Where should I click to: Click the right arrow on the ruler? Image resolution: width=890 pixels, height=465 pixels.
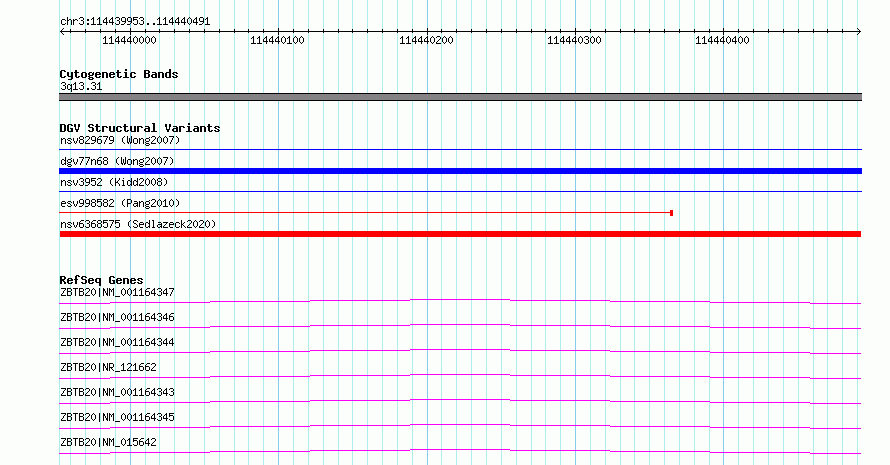[x=858, y=32]
